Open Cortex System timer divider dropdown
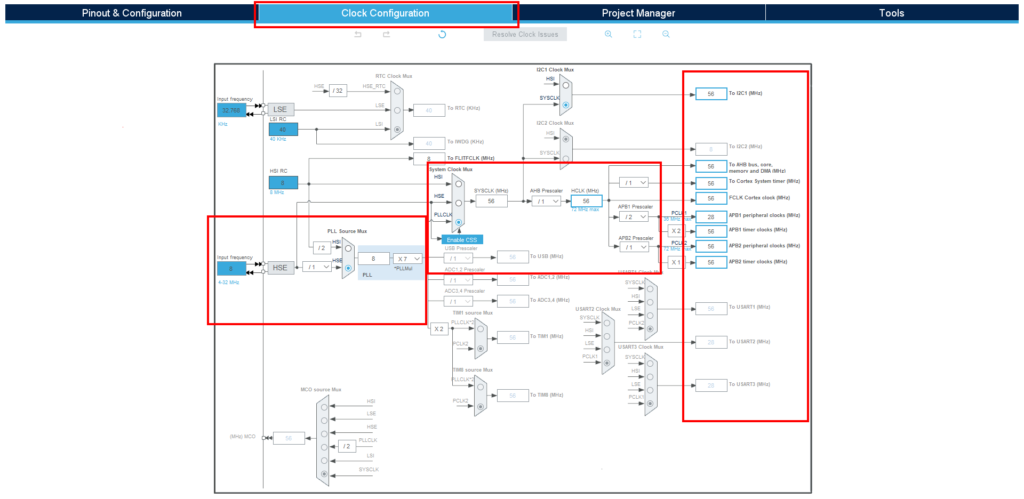Image resolution: width=1024 pixels, height=499 pixels. [x=633, y=183]
